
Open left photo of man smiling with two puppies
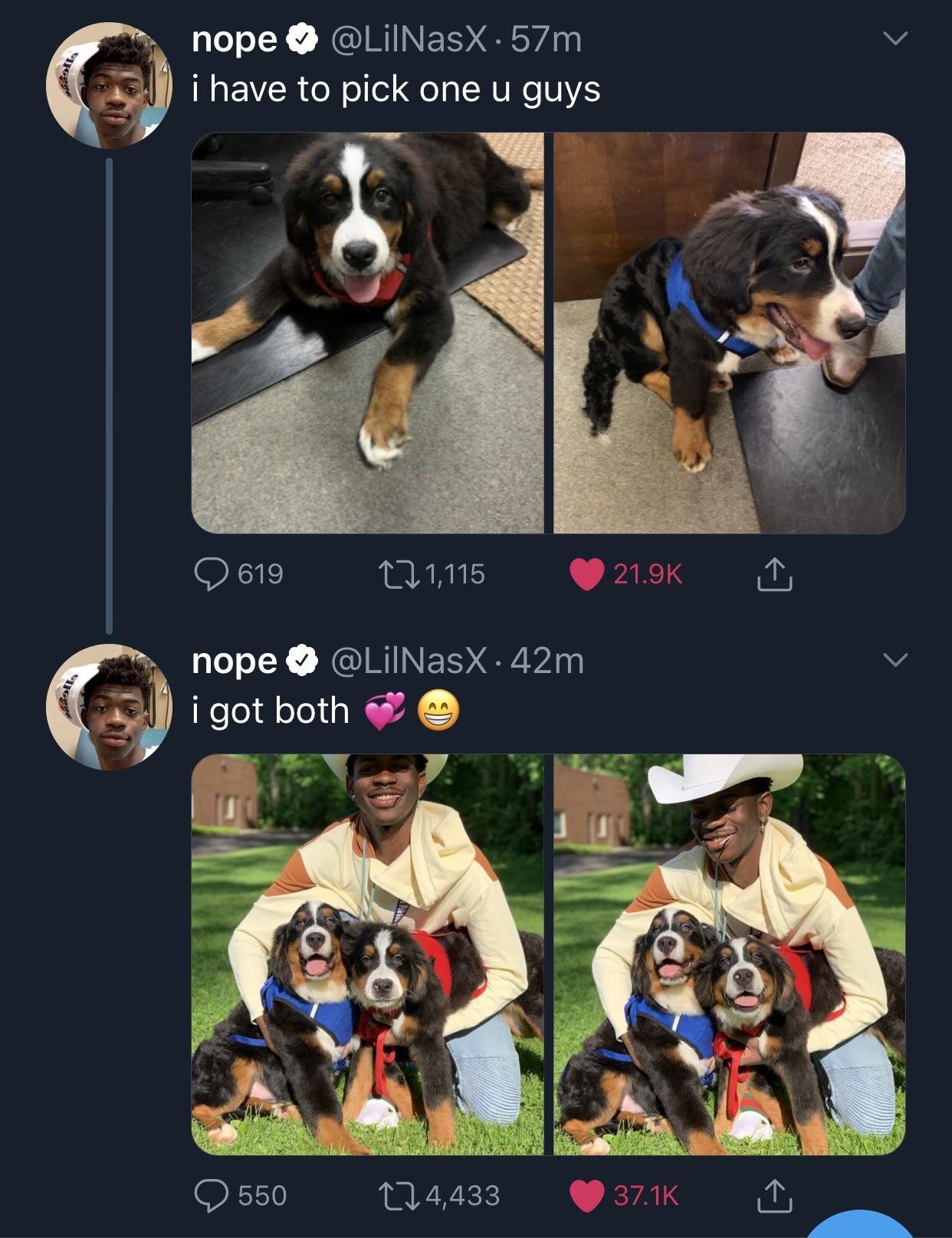pos(367,954)
